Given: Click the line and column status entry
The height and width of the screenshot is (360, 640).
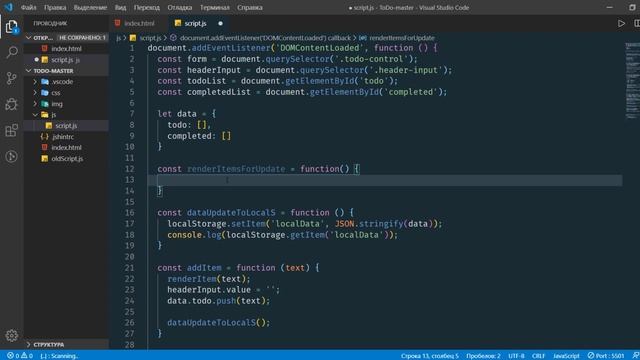Looking at the screenshot, I should pyautogui.click(x=429, y=356).
